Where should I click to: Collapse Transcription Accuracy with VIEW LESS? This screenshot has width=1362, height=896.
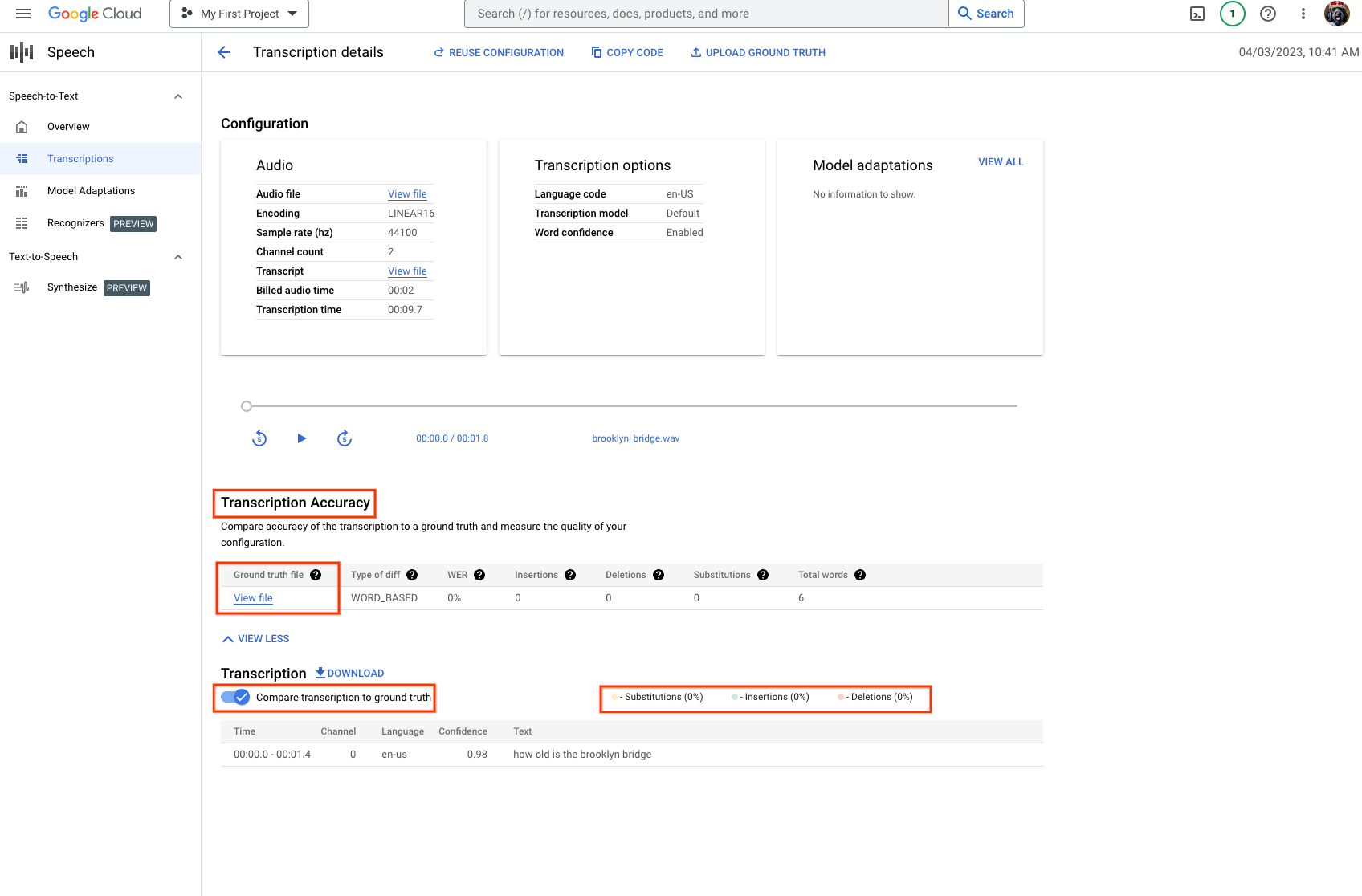(x=255, y=638)
